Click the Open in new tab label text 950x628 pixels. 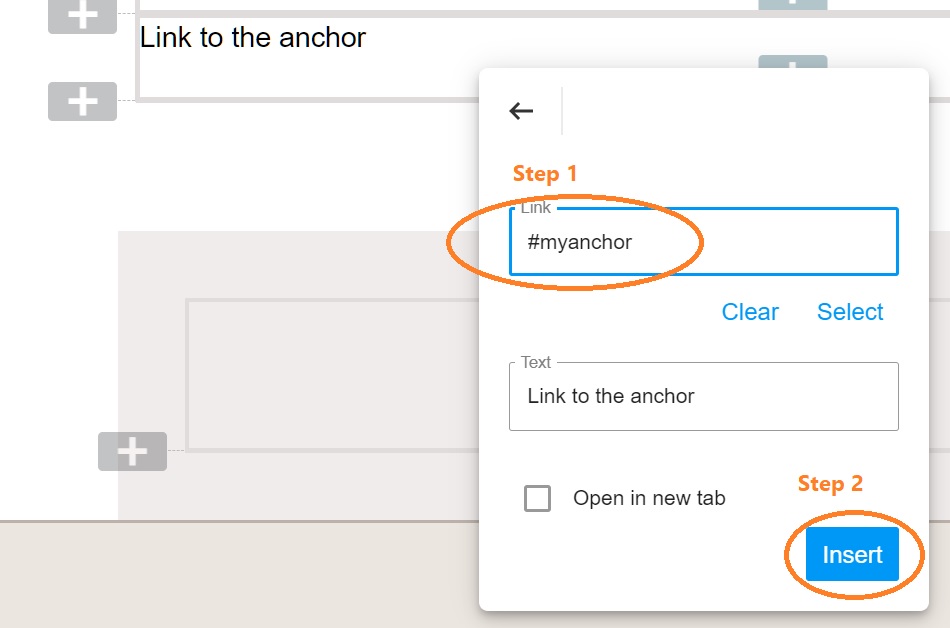pos(649,498)
